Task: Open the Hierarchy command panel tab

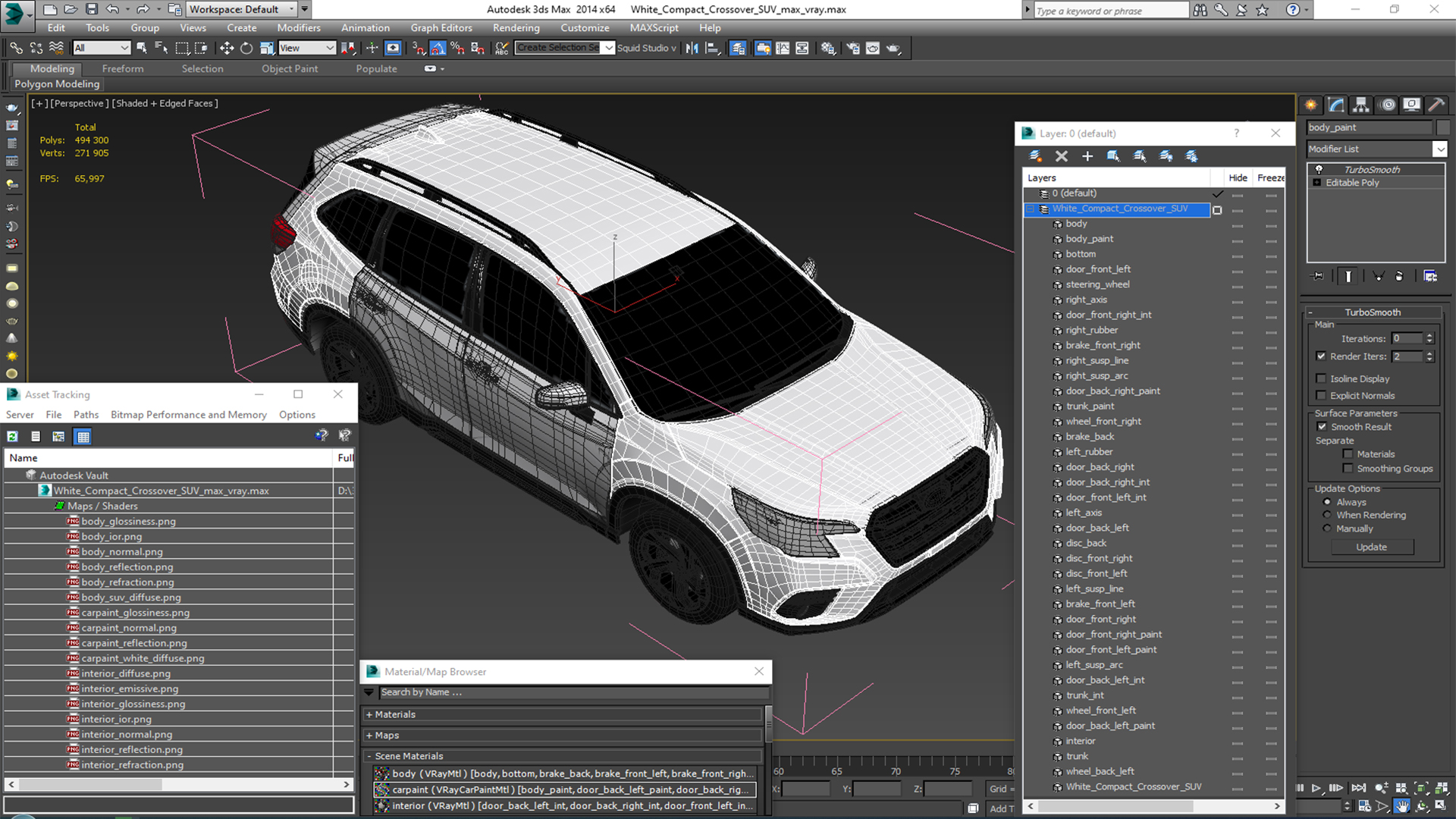Action: coord(1361,105)
